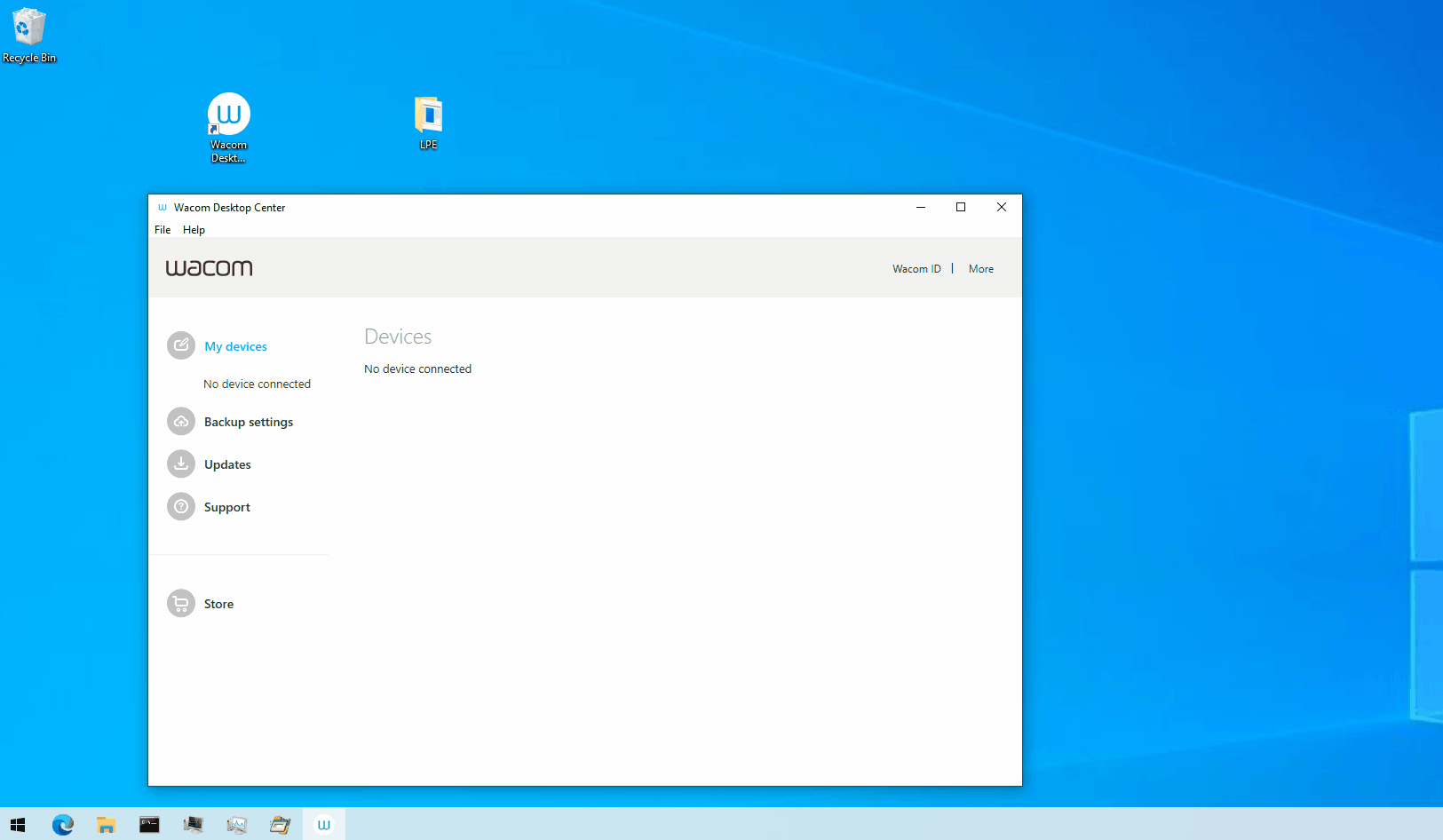This screenshot has width=1443, height=840.
Task: Open the Help menu
Action: 194,229
